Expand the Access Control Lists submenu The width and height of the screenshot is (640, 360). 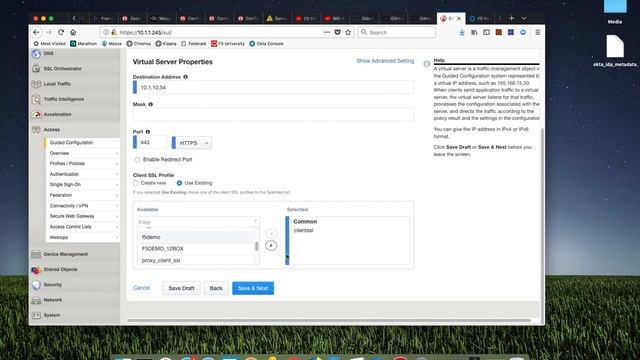coord(116,227)
